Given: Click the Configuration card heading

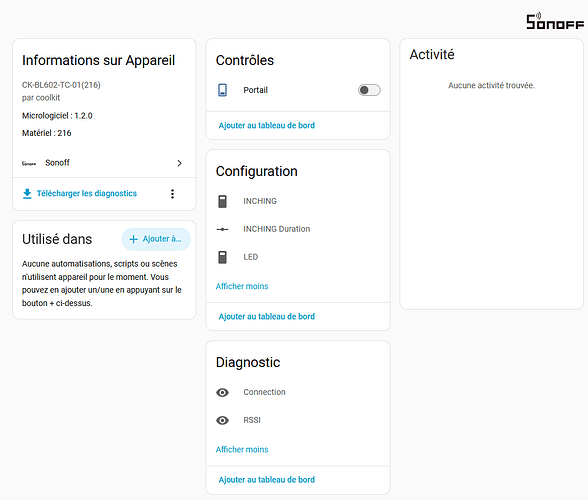Looking at the screenshot, I should (256, 171).
